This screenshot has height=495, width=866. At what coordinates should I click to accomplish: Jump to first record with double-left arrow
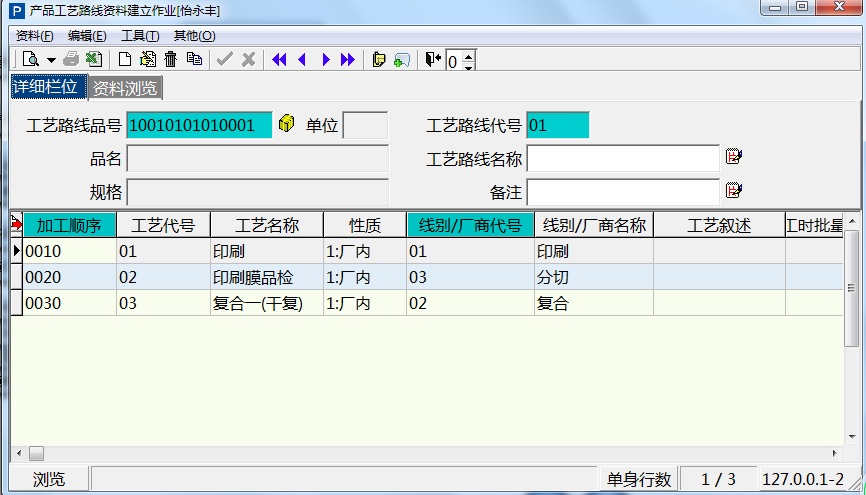coord(279,59)
